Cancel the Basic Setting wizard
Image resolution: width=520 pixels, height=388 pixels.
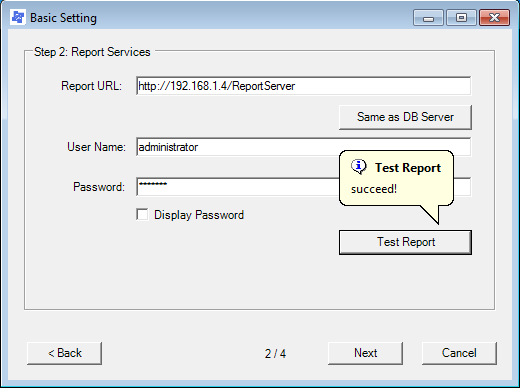[x=459, y=353]
